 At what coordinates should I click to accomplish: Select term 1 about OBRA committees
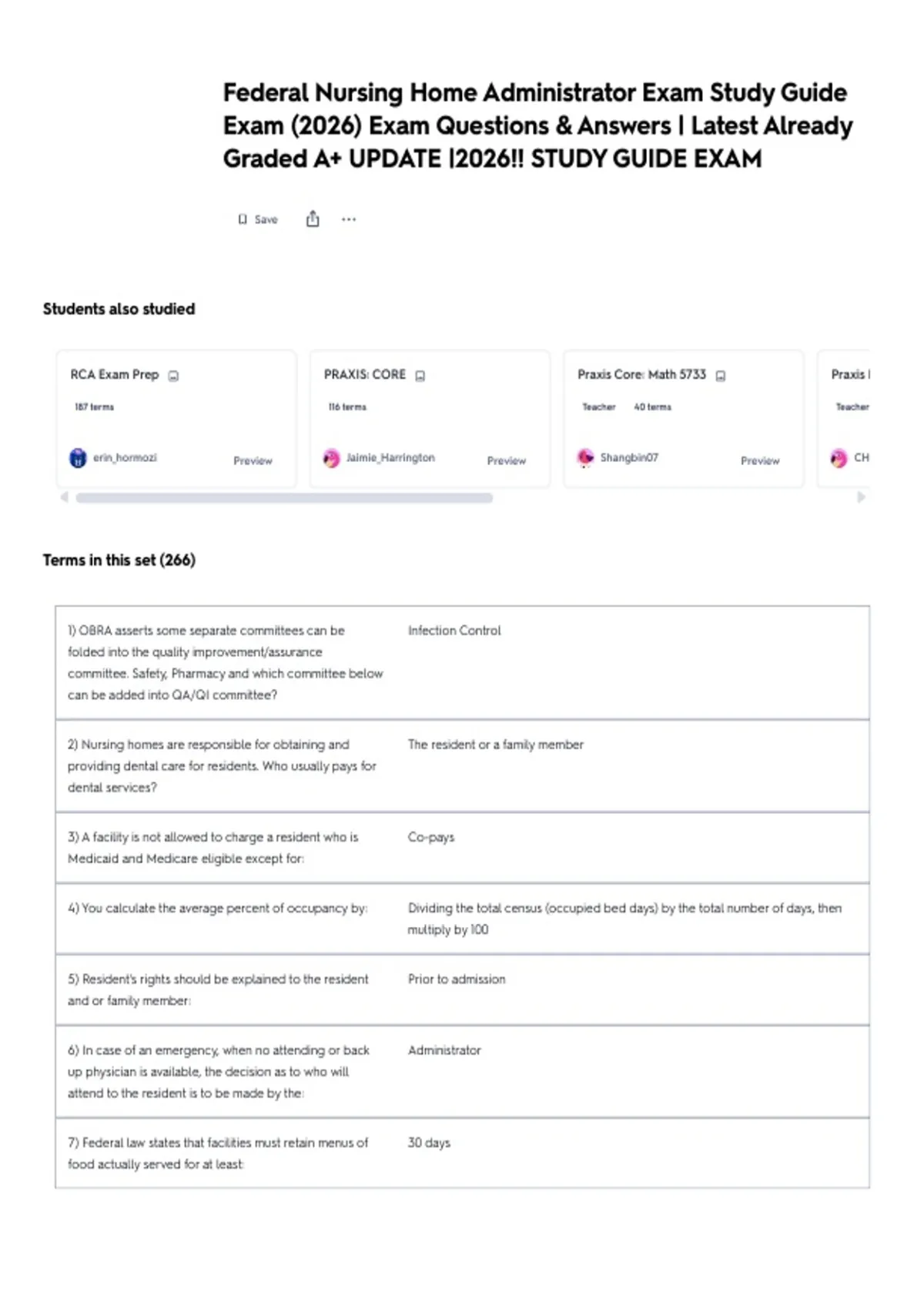pos(462,662)
